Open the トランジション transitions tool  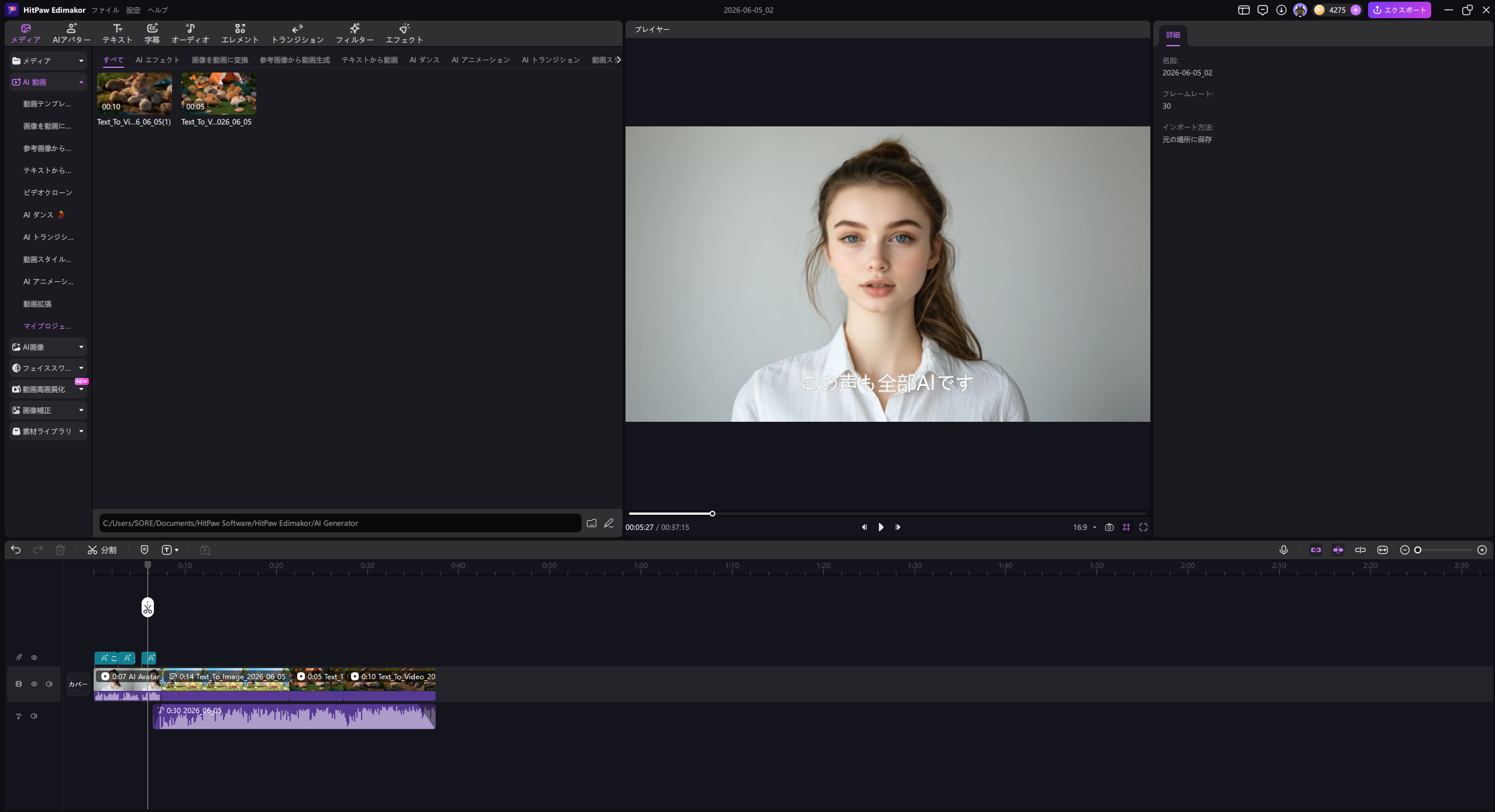click(x=297, y=33)
